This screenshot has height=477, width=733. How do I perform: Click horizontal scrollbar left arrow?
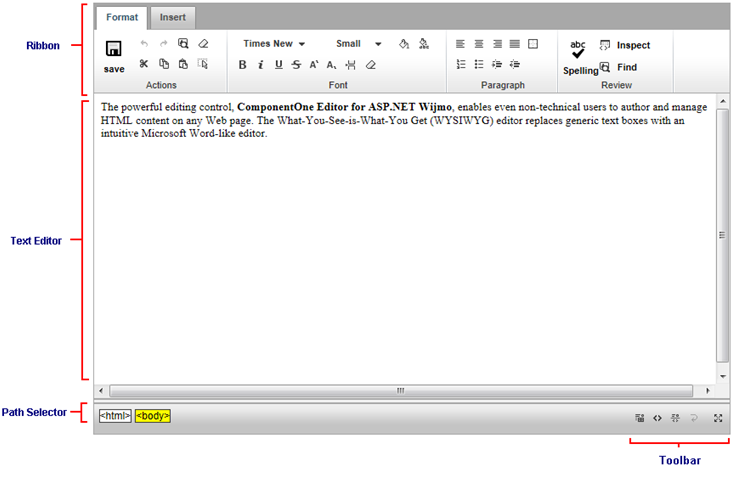[101, 390]
